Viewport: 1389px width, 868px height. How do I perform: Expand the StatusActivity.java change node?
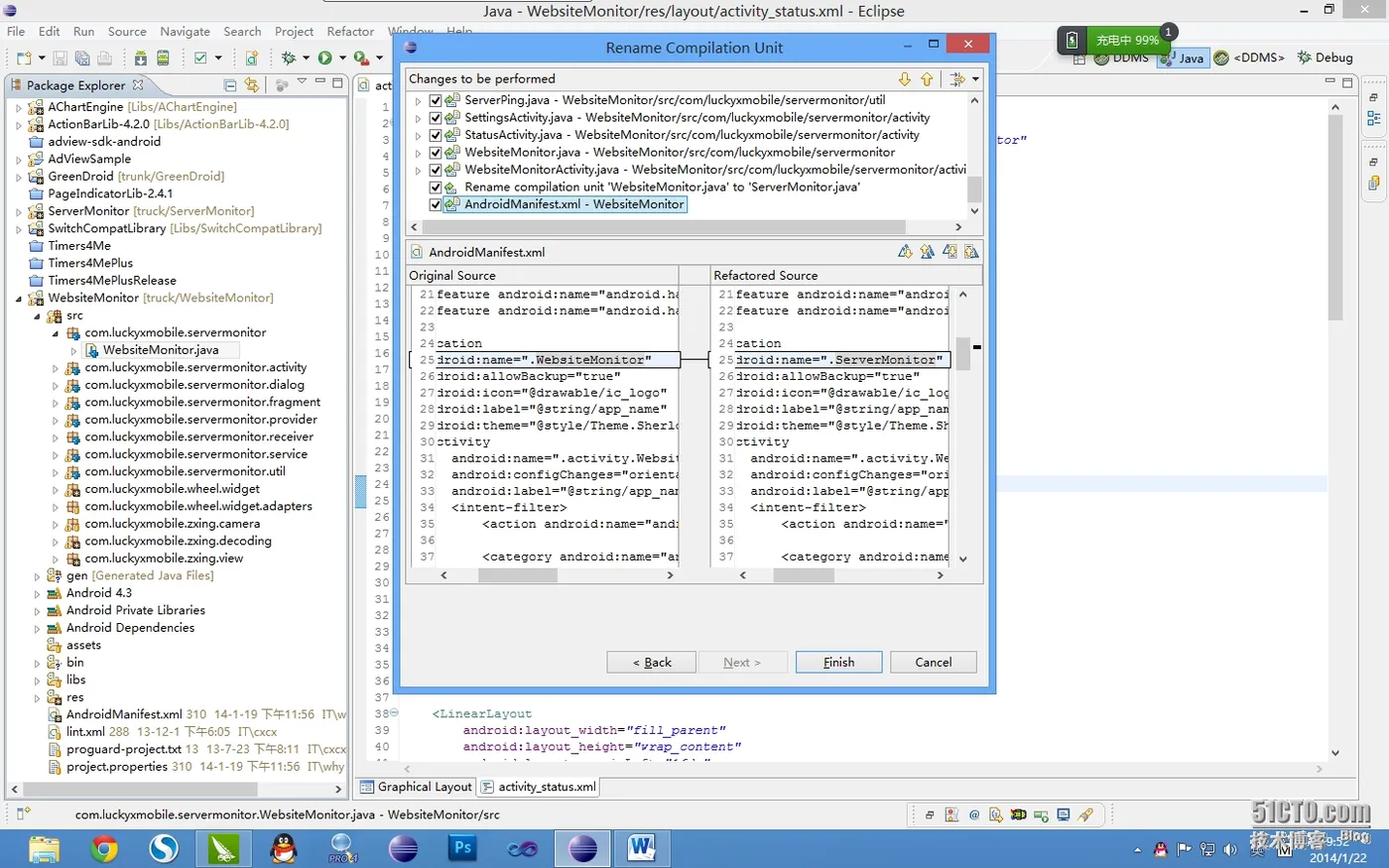pos(418,135)
